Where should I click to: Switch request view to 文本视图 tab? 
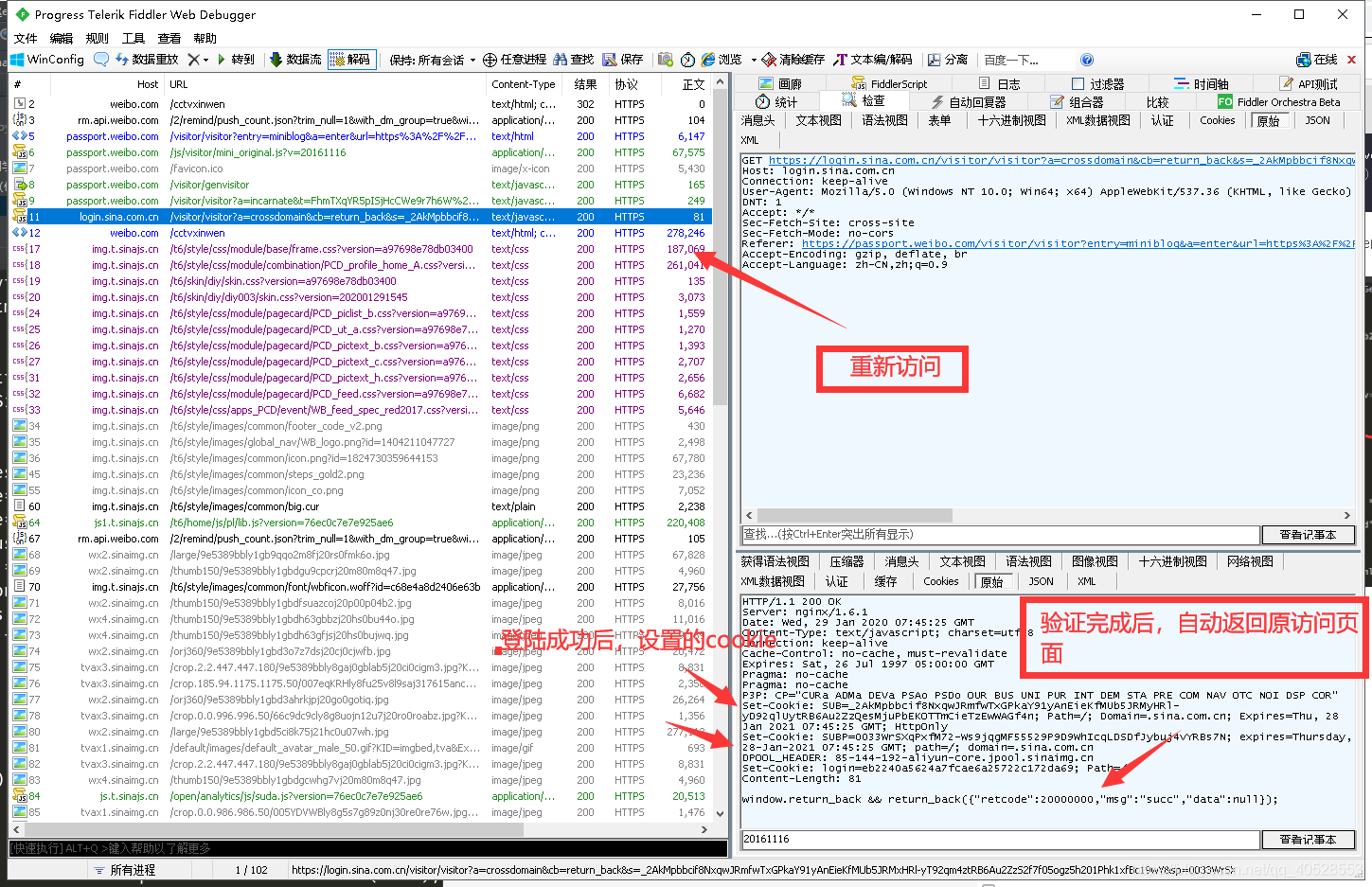[x=818, y=120]
